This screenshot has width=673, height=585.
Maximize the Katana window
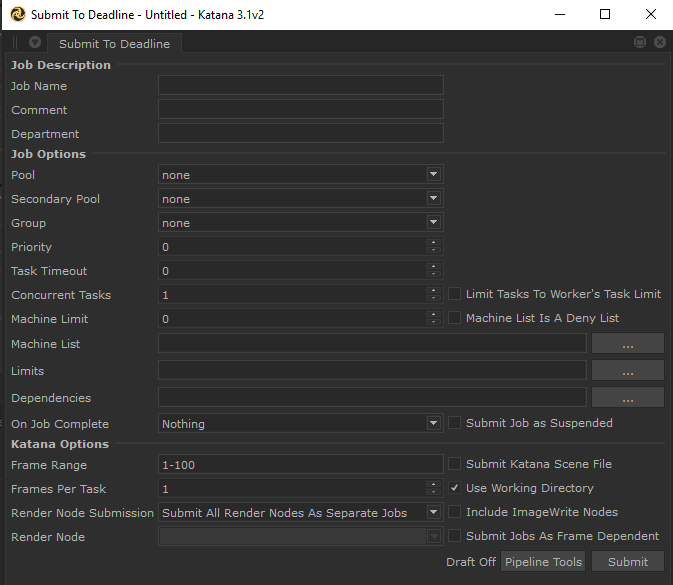coord(605,15)
